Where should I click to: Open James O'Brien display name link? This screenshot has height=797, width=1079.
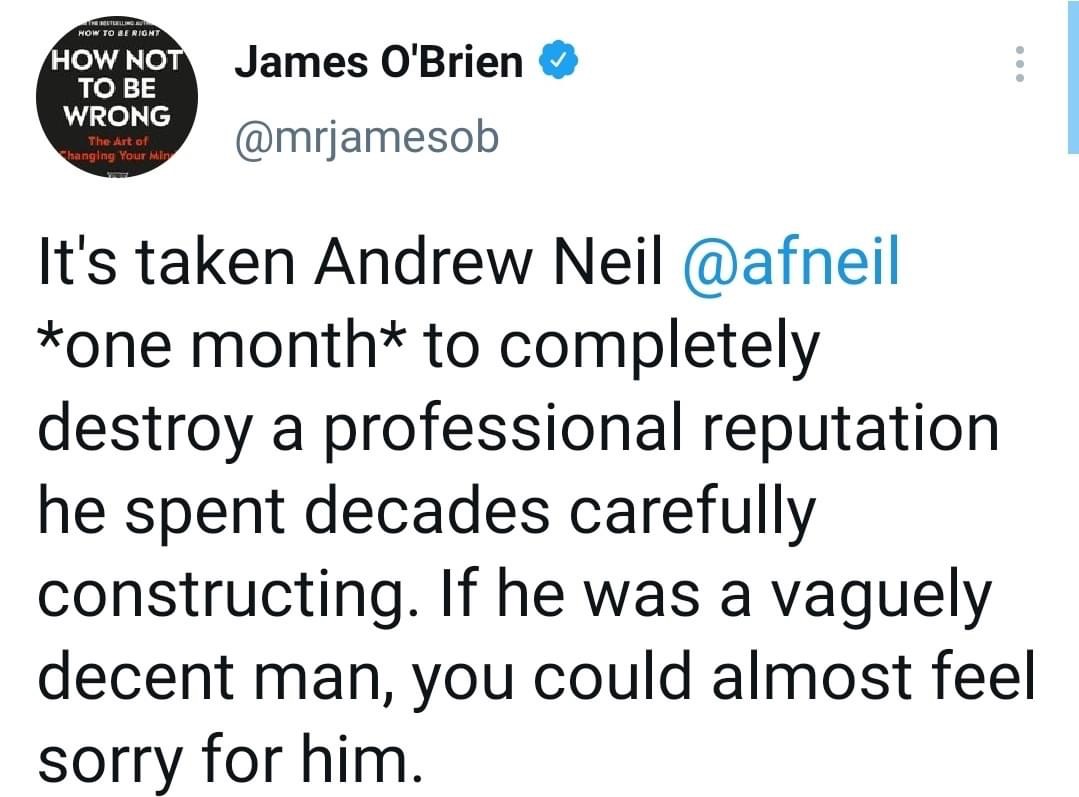[378, 62]
